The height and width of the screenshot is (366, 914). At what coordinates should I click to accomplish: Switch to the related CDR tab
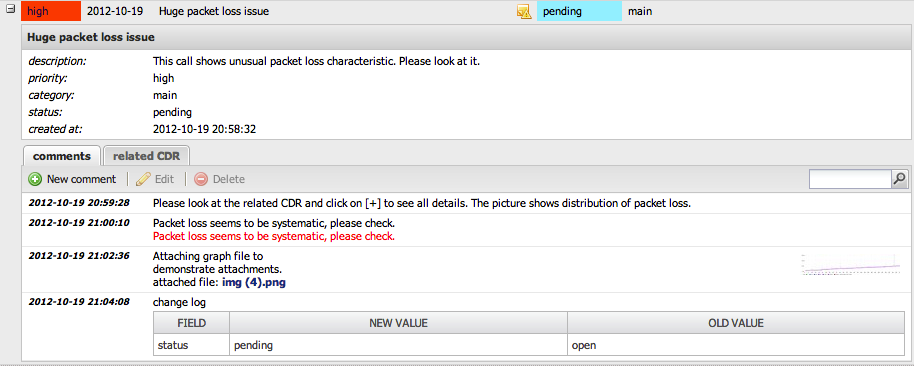tap(146, 156)
